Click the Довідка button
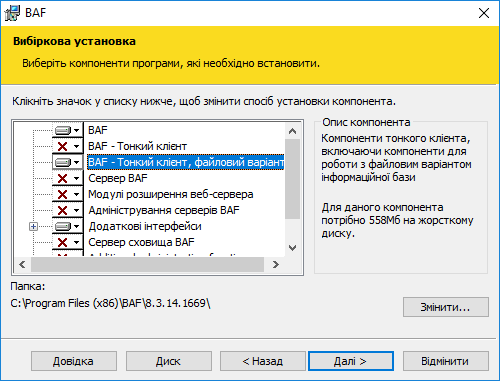Image resolution: width=500 pixels, height=381 pixels. point(74,361)
